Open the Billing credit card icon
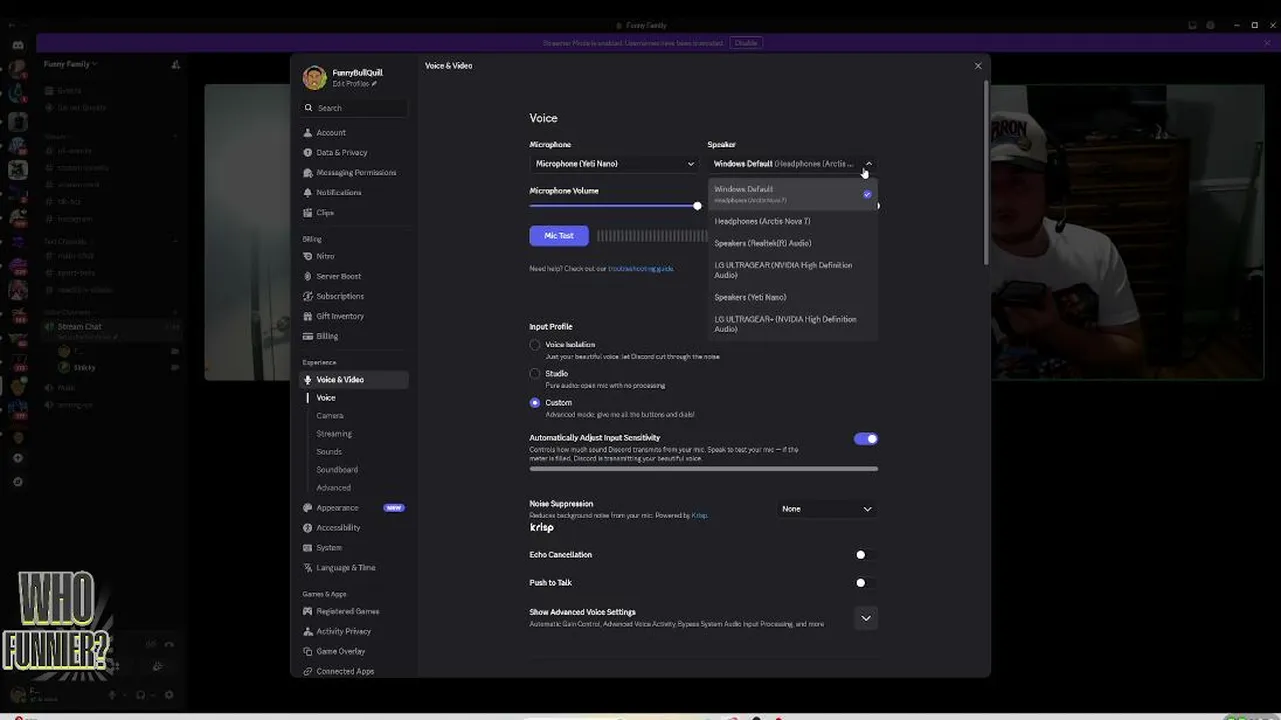This screenshot has height=720, width=1281. 308,337
